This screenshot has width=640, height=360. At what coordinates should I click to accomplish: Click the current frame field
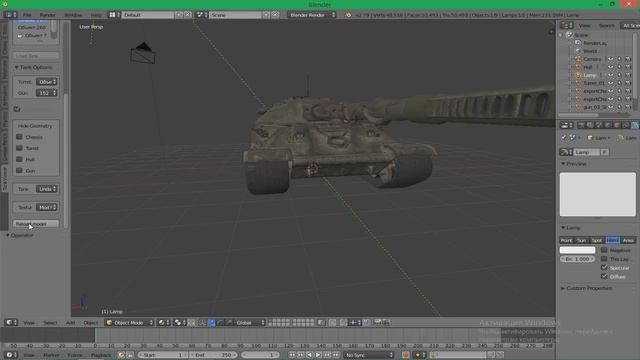coord(260,356)
